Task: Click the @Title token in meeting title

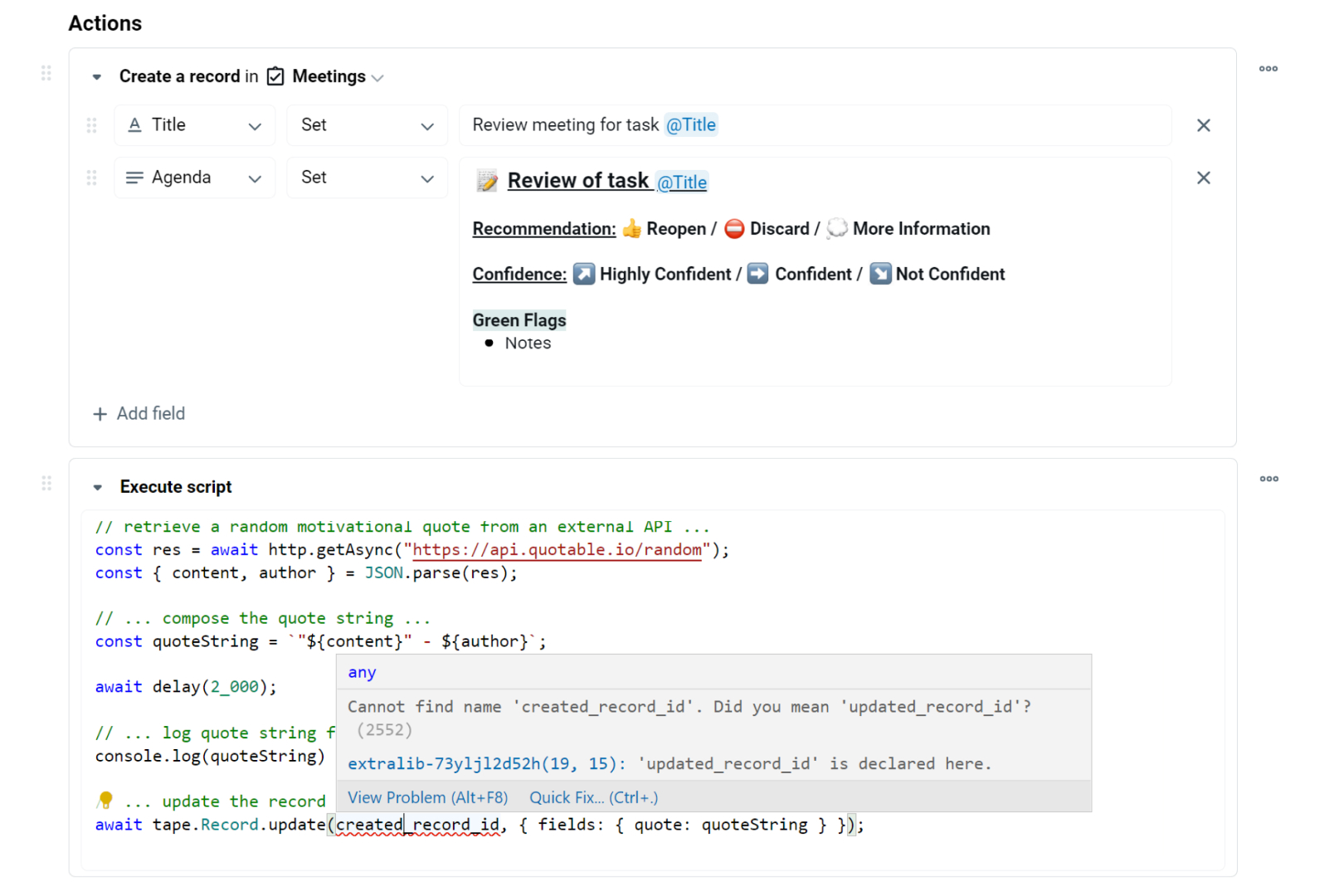Action: click(x=691, y=124)
